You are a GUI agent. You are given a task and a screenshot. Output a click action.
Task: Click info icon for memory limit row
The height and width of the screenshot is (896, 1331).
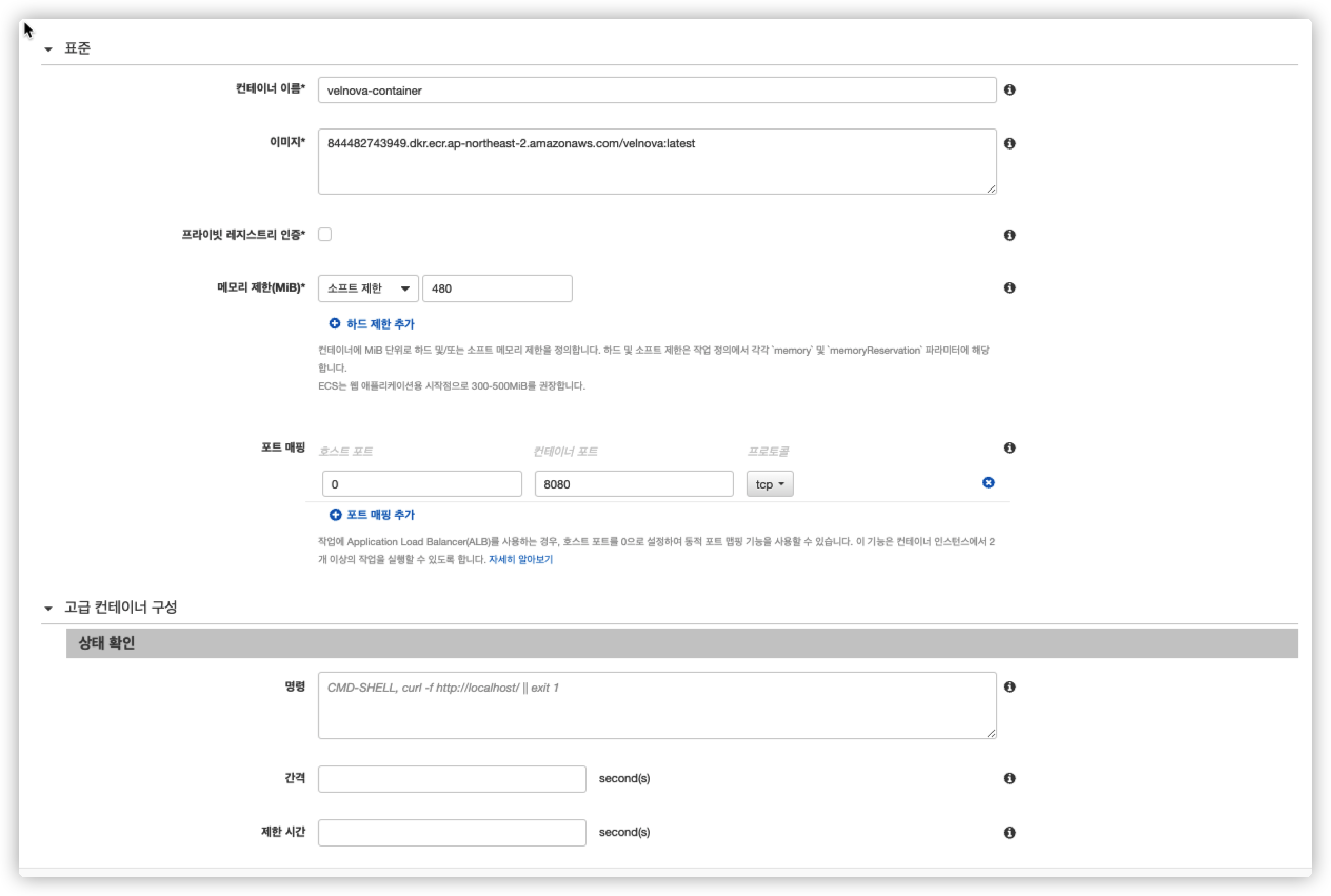point(1009,287)
